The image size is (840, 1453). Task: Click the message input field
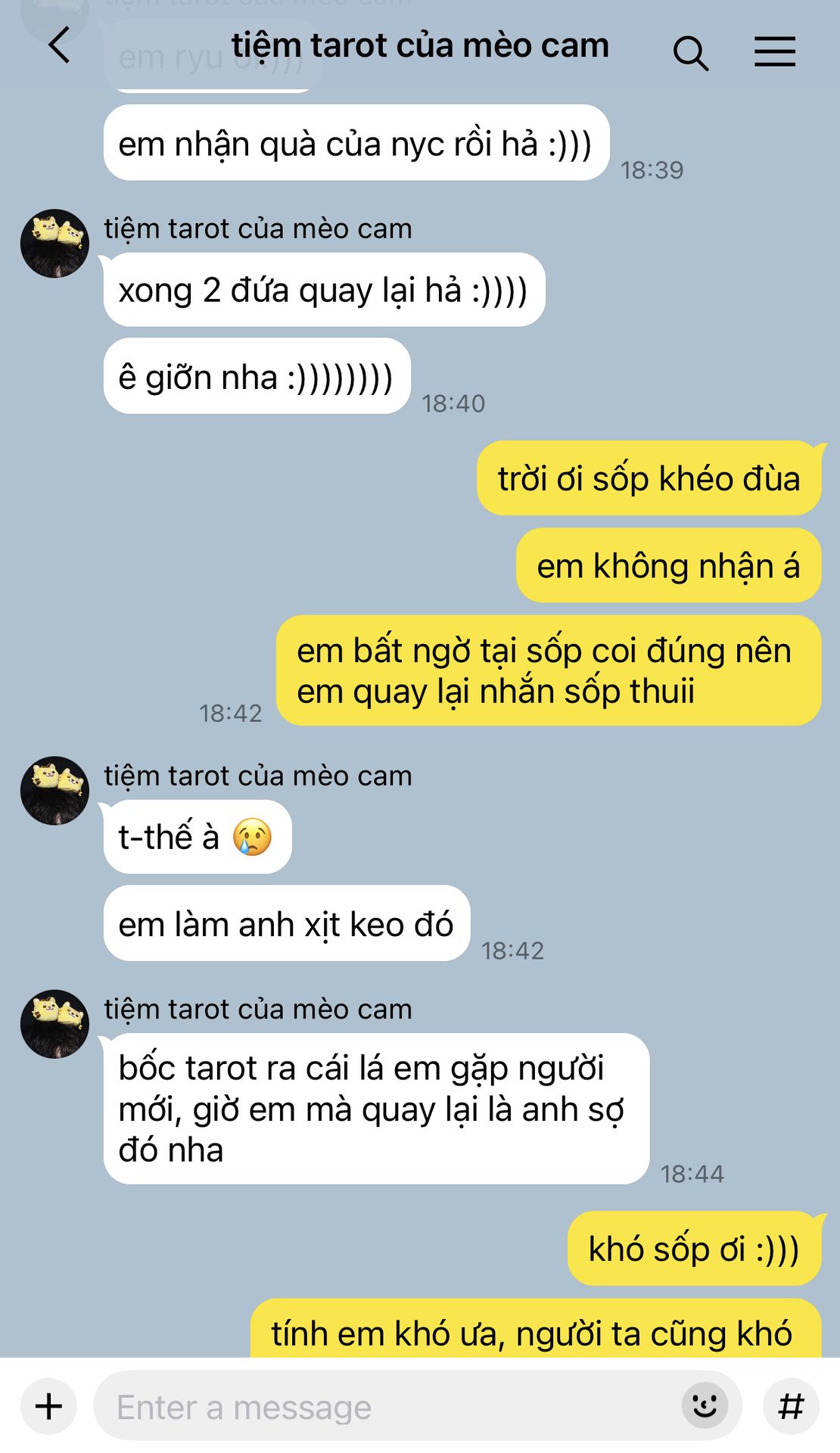click(417, 1407)
